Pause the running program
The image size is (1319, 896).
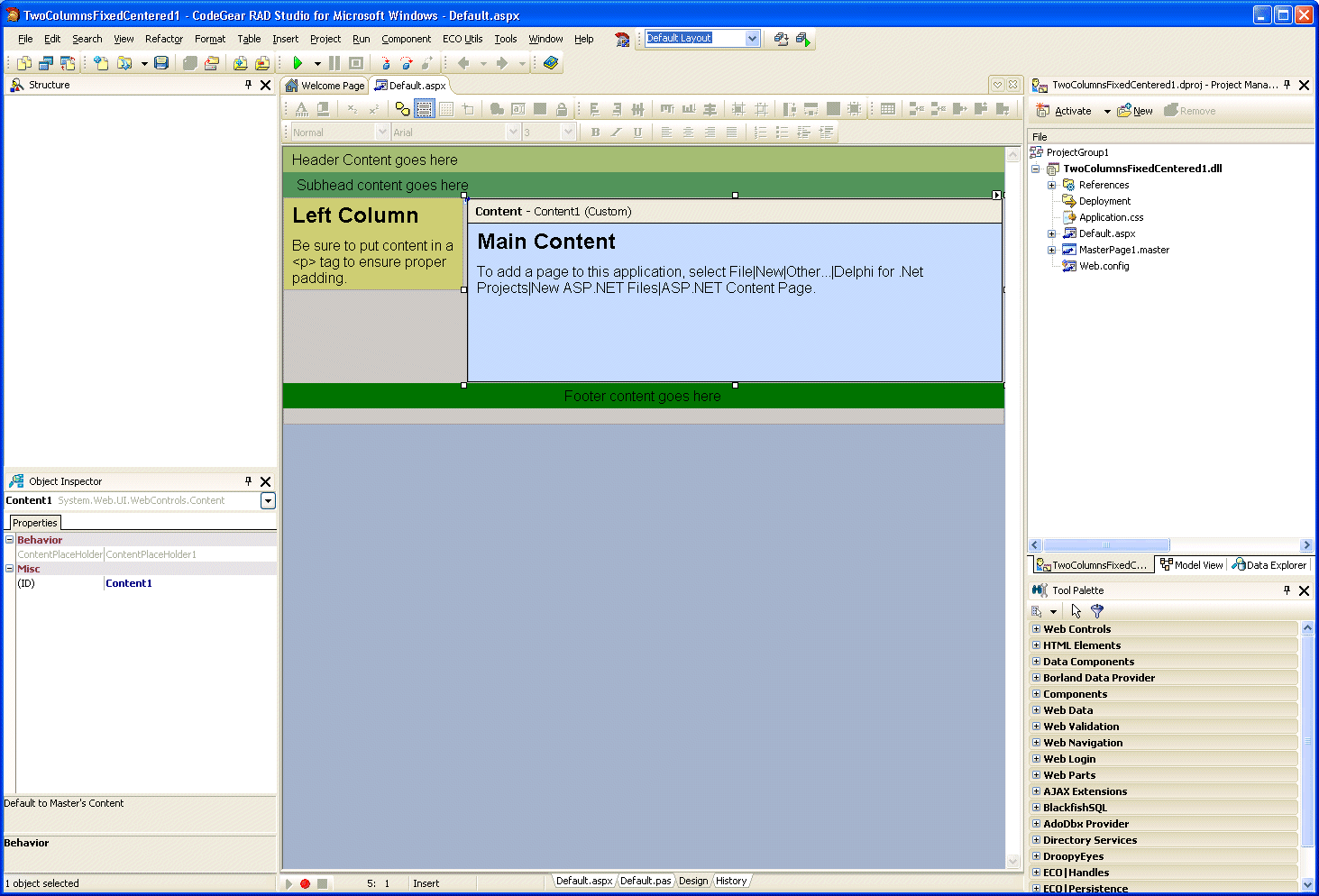click(x=333, y=63)
